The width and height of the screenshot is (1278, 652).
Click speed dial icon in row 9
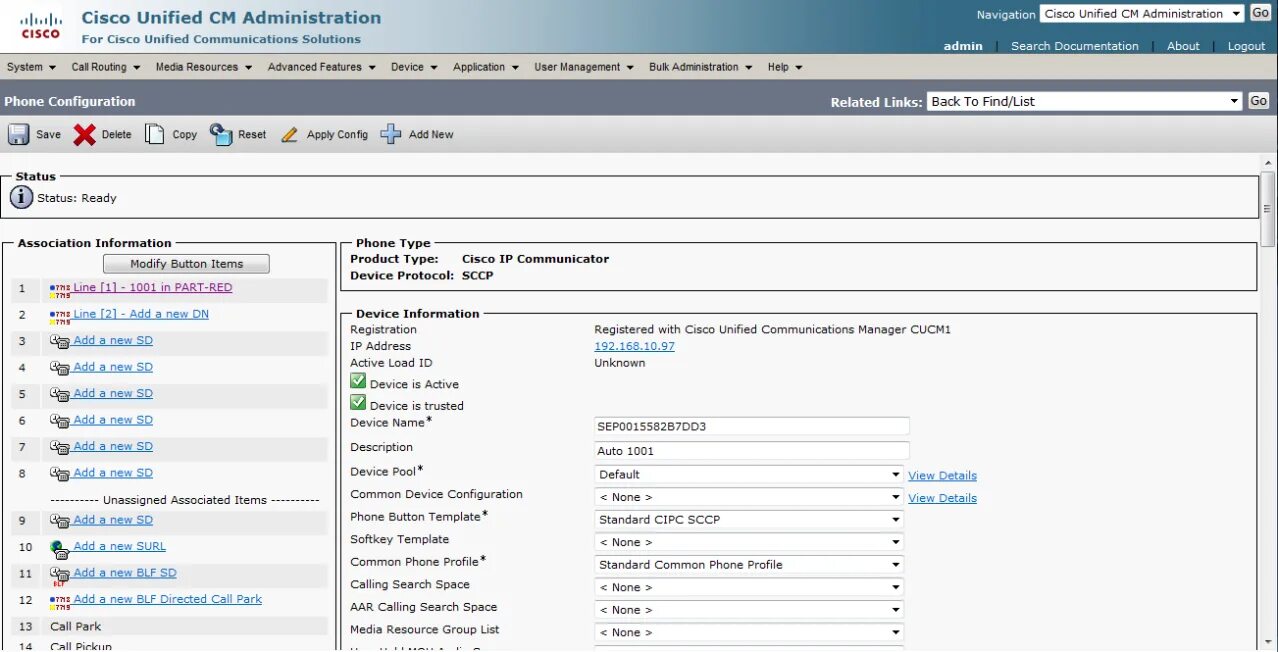coord(60,521)
